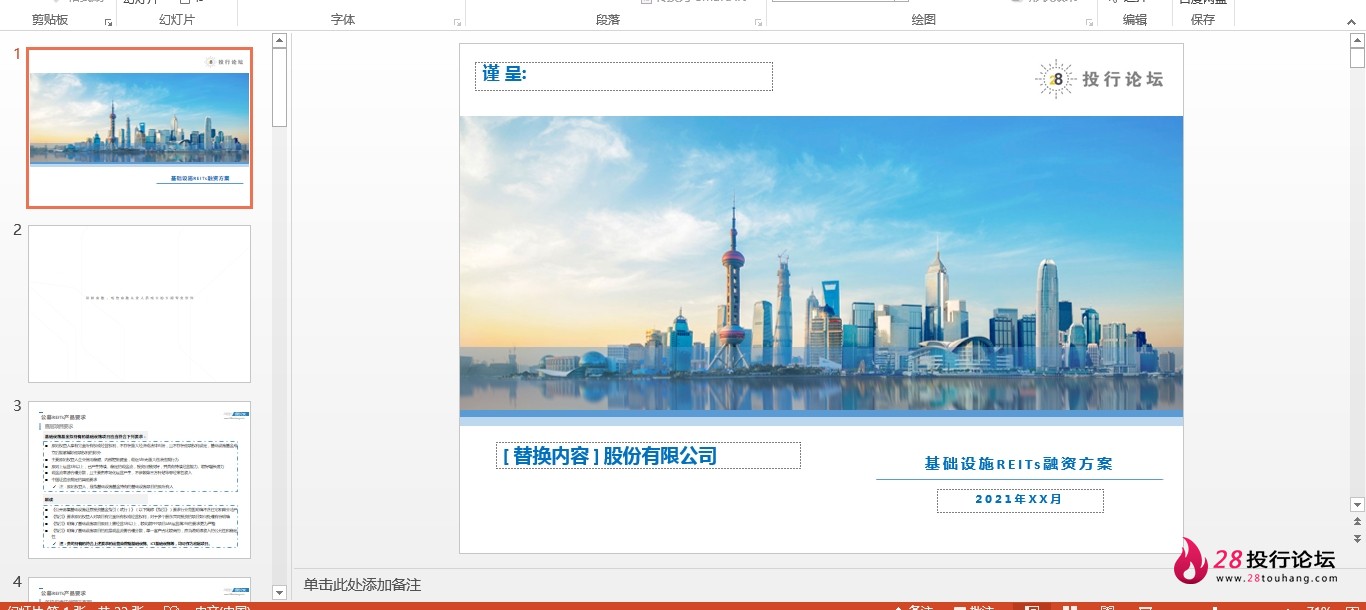Click the [替换内容]股份有限公司 text box
Viewport: 1366px width, 610px height.
coord(648,456)
